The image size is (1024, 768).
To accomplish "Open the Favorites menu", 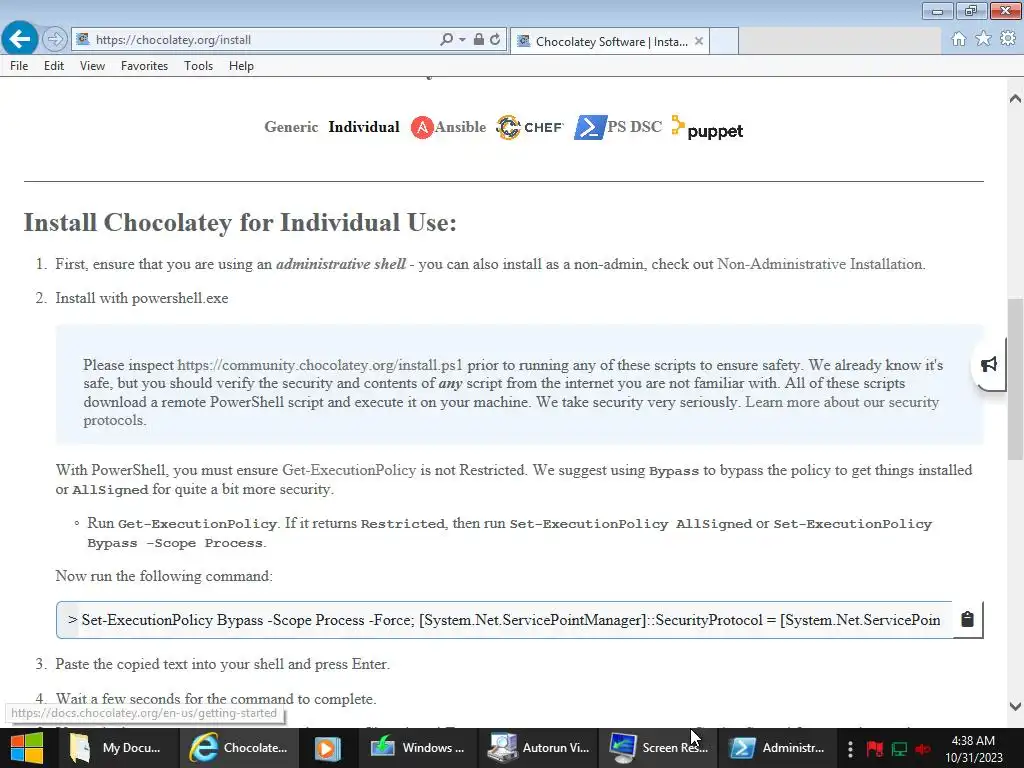I will [144, 66].
